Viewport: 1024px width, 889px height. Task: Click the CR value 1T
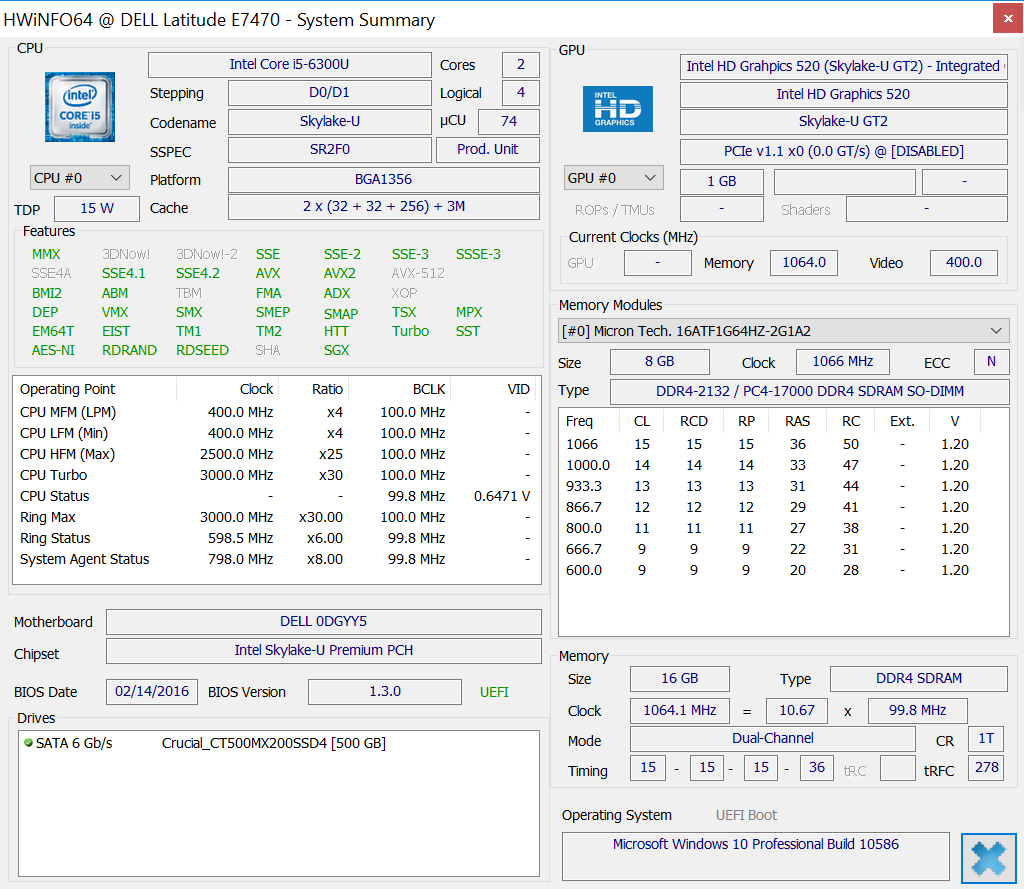coord(986,739)
